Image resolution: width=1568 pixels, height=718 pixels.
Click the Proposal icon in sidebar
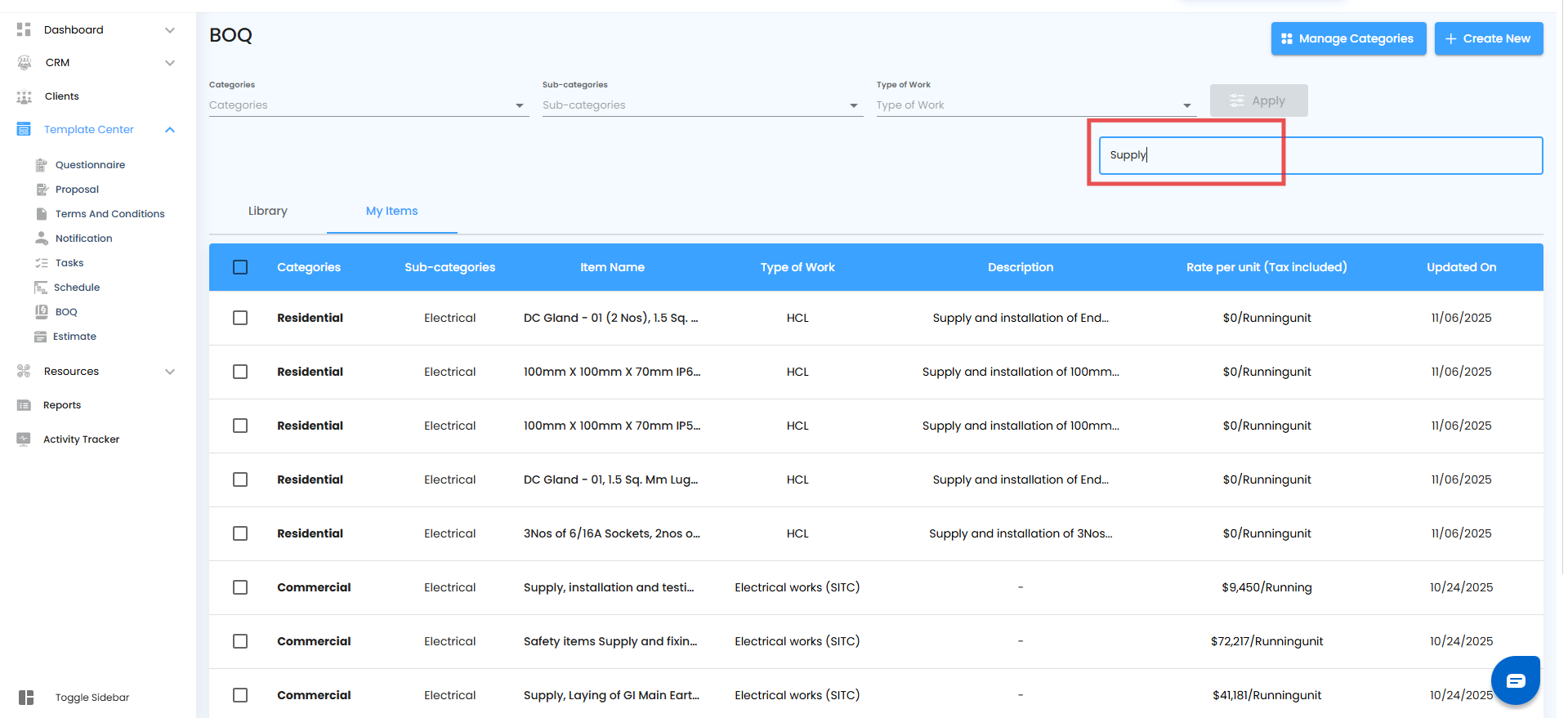42,190
